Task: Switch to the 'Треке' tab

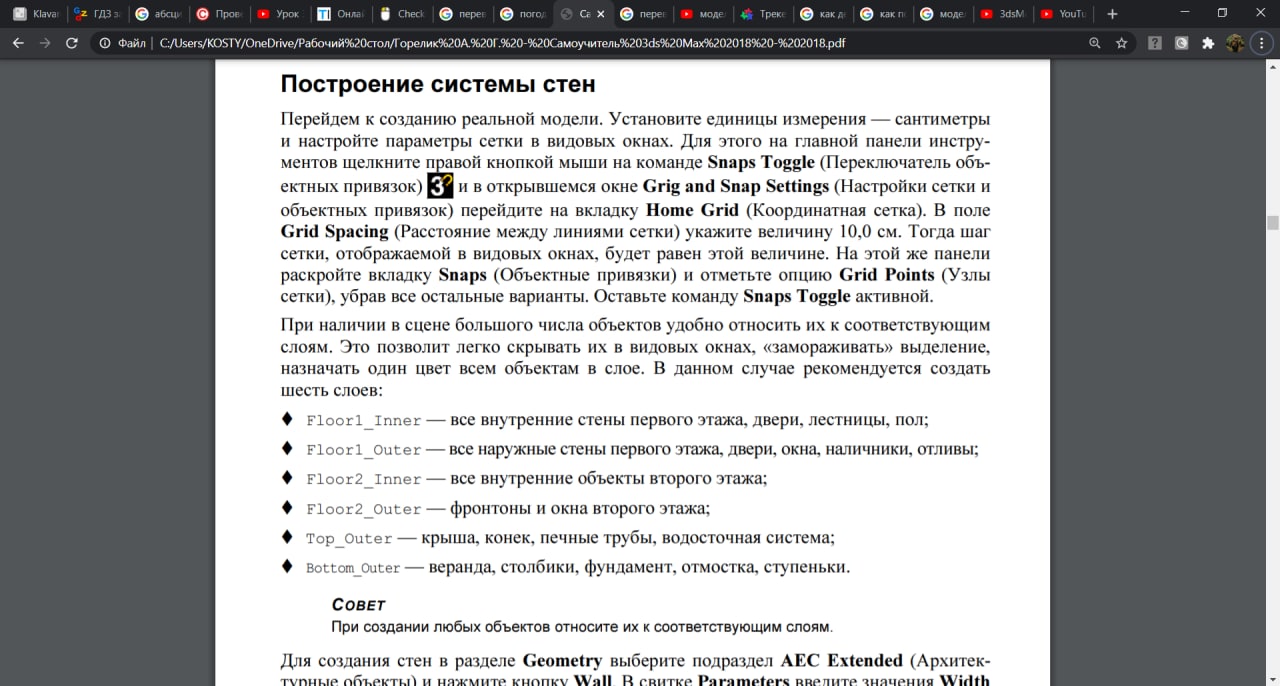Action: [x=763, y=14]
